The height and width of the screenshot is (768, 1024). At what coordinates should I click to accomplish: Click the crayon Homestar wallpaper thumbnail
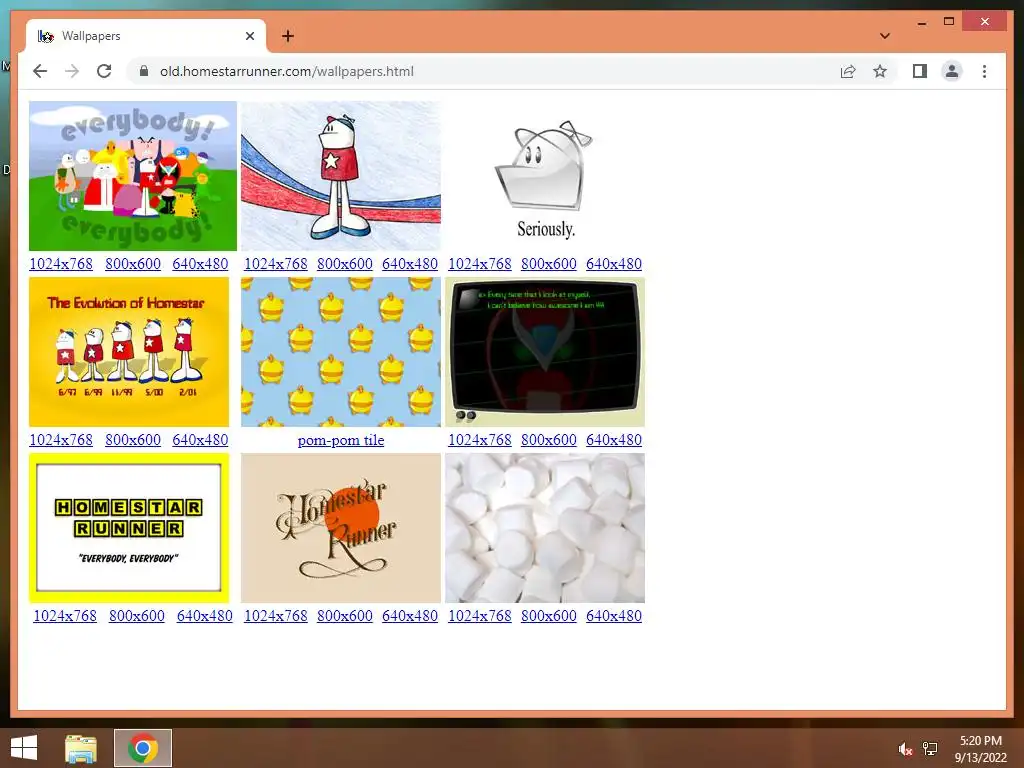341,176
